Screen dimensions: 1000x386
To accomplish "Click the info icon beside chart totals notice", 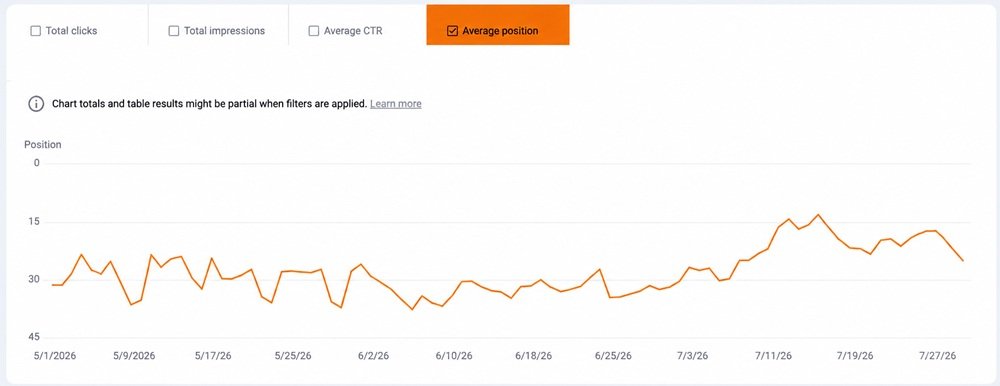I will (x=36, y=103).
